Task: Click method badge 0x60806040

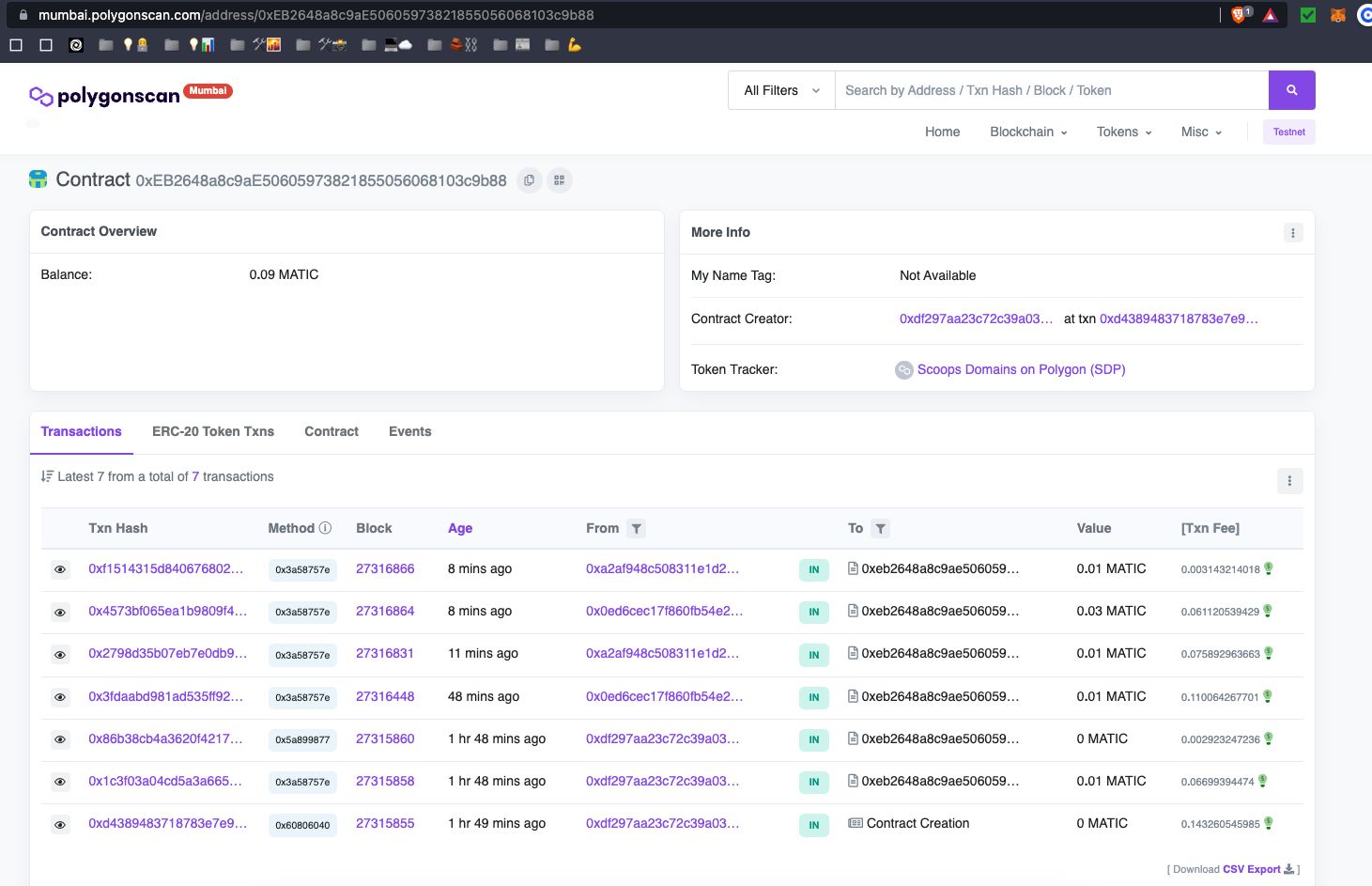Action: (302, 826)
